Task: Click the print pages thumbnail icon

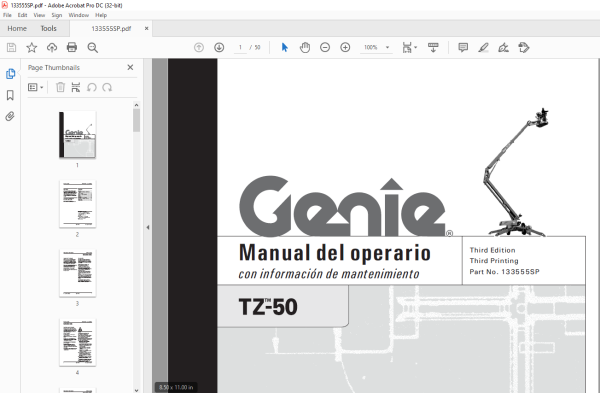Action: pos(76,87)
